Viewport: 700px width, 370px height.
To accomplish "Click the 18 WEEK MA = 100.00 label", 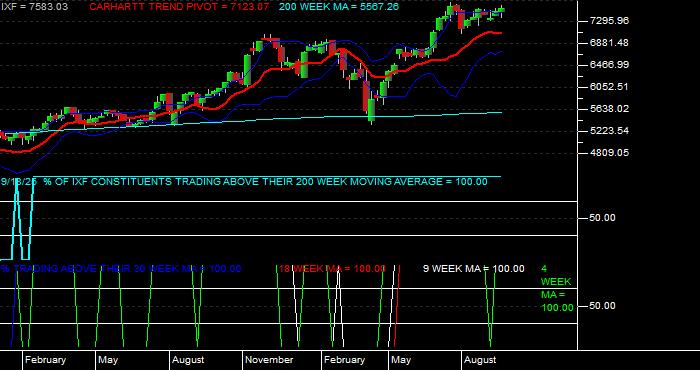I will point(332,269).
